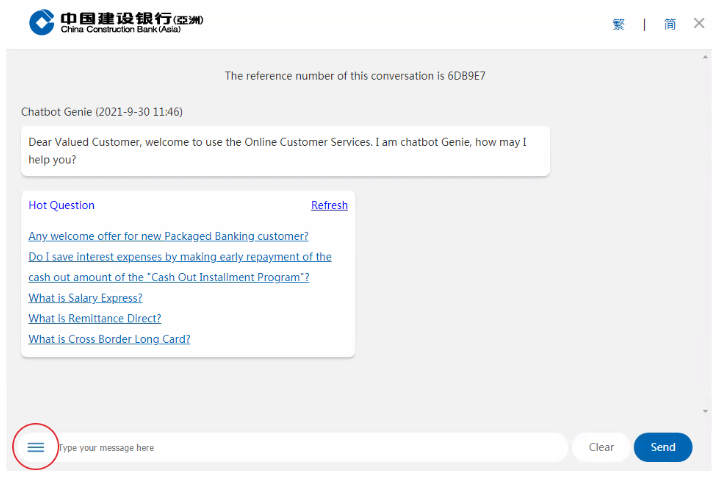The image size is (717, 479).
Task: Click the scrollbar down arrow in chat area
Action: (x=706, y=411)
